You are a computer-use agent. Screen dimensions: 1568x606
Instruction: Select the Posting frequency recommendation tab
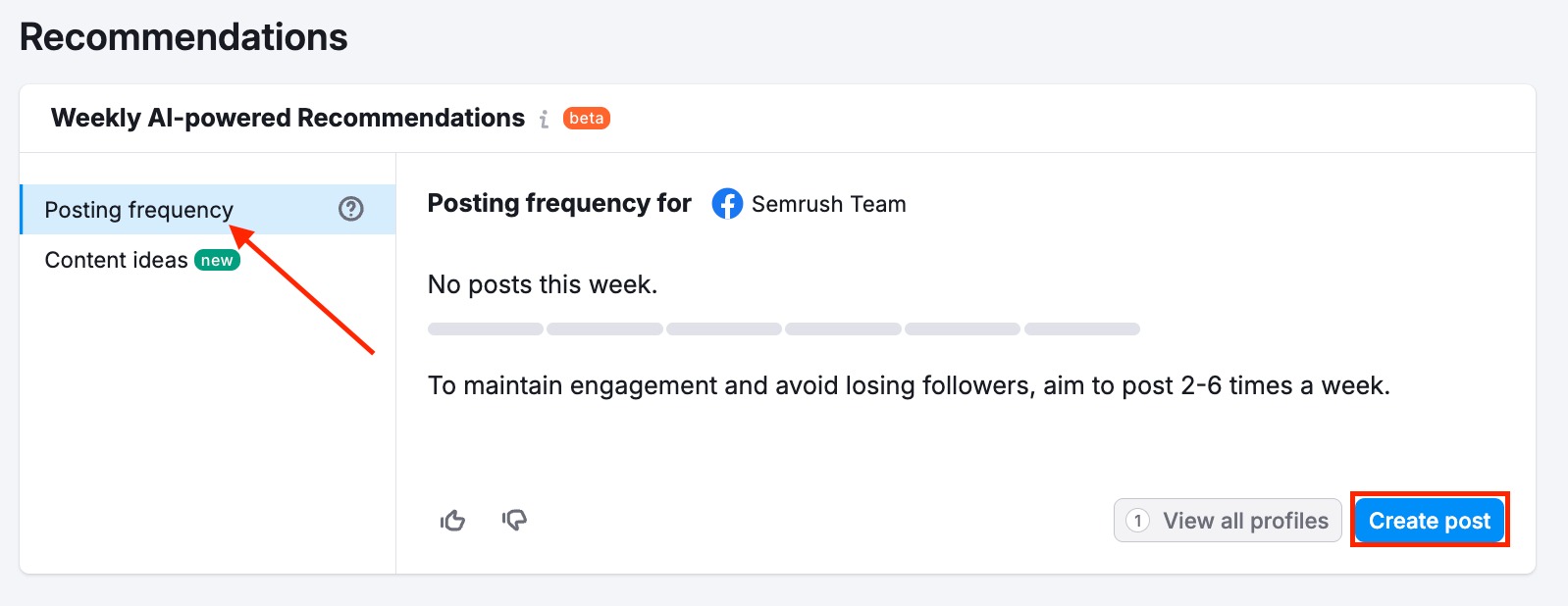click(137, 209)
